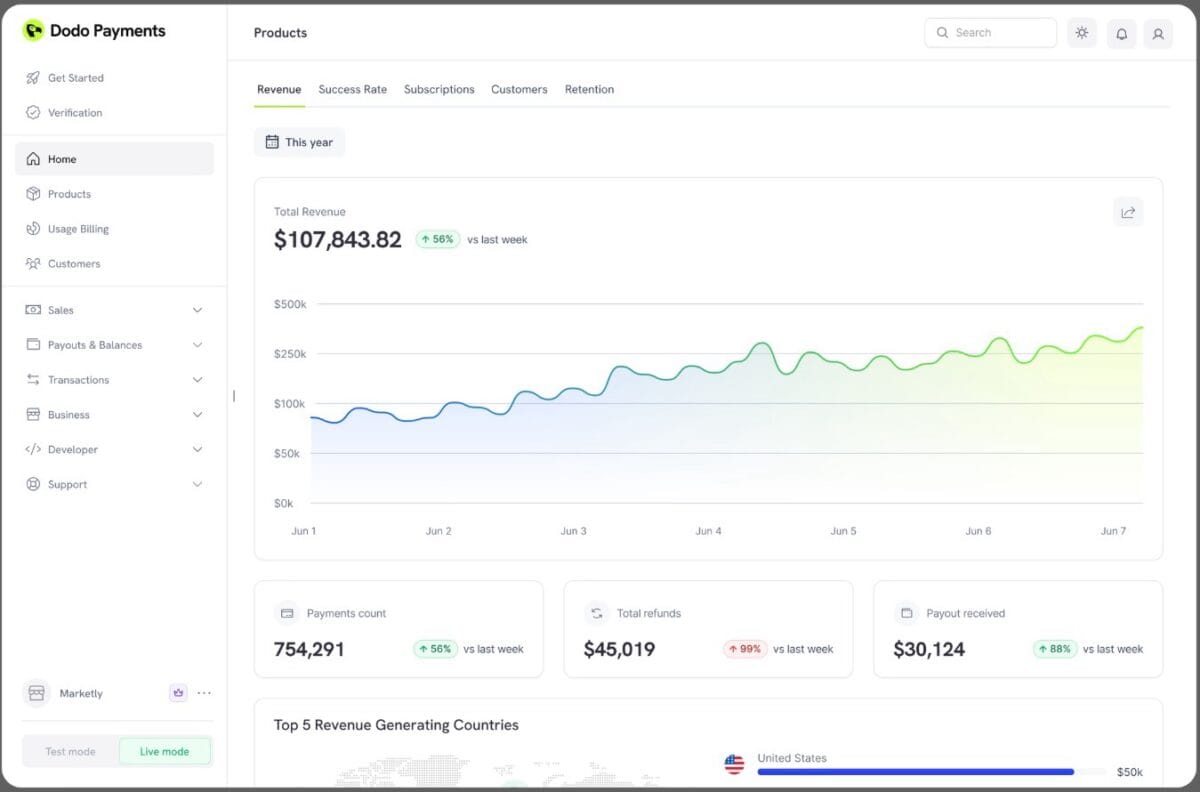Viewport: 1200px width, 792px height.
Task: Open the Customers section via its sidebar icon
Action: pos(33,263)
